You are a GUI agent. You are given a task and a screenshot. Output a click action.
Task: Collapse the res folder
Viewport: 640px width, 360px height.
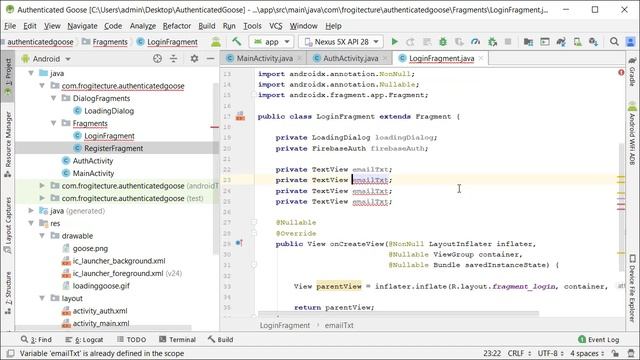[x=31, y=223]
